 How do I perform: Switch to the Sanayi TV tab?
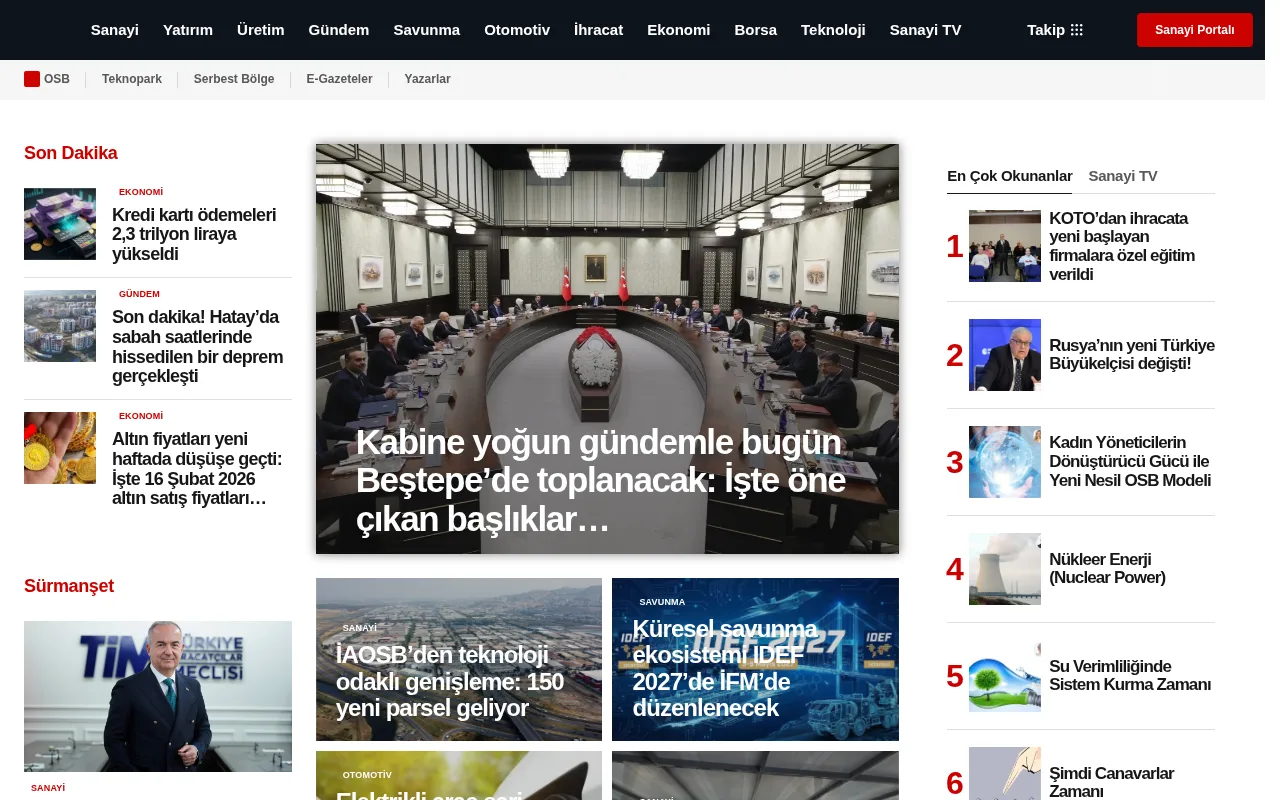click(x=1122, y=176)
